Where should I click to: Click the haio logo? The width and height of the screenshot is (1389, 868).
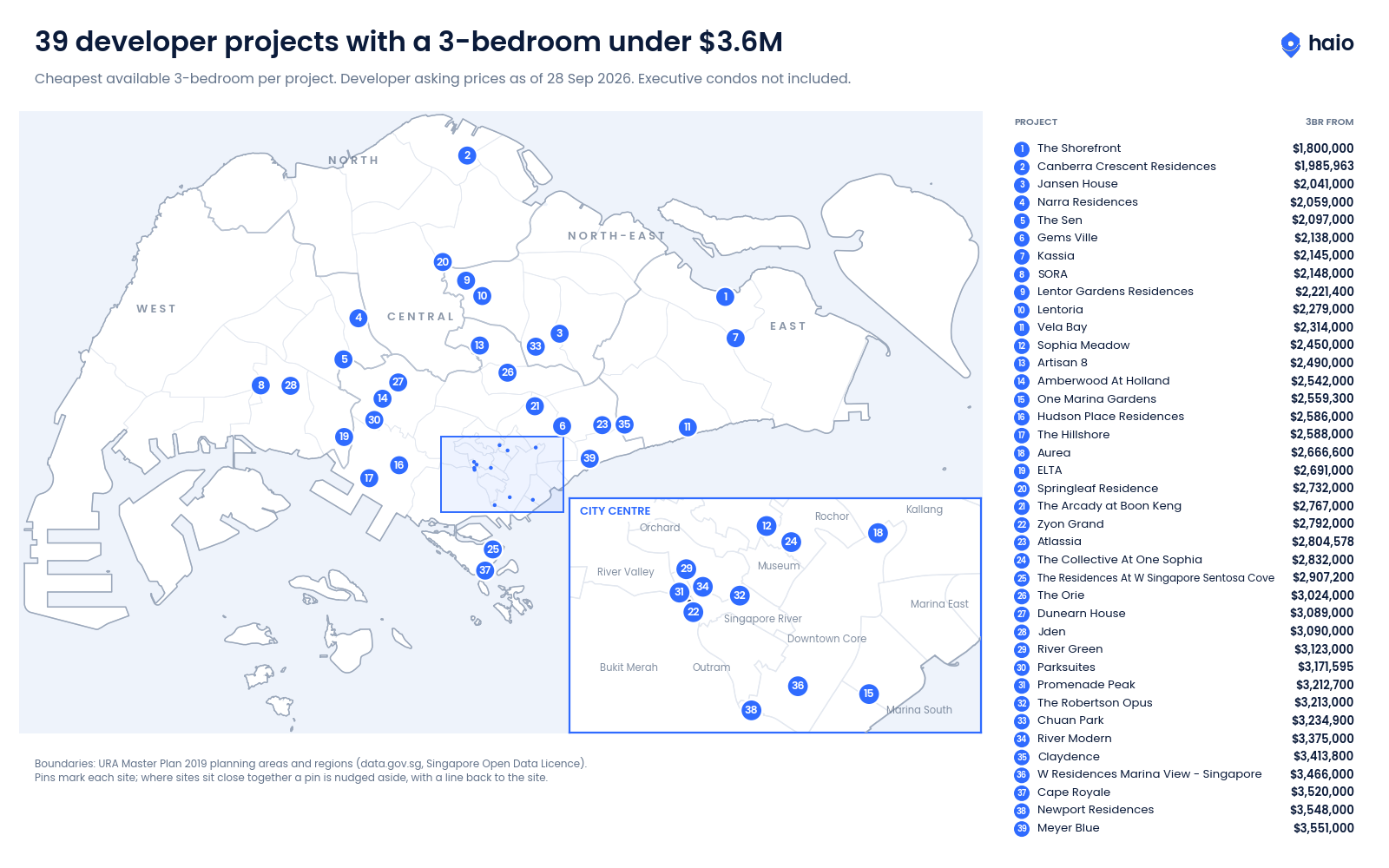1317,43
